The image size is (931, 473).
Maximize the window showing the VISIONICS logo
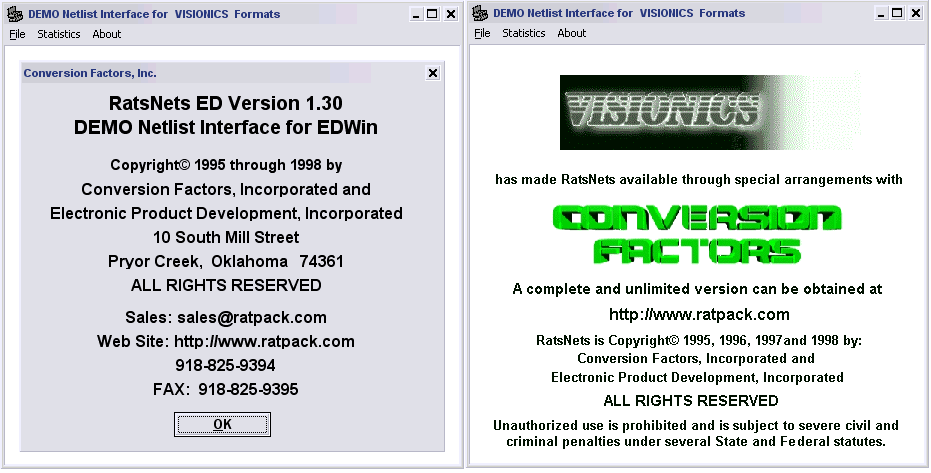897,14
